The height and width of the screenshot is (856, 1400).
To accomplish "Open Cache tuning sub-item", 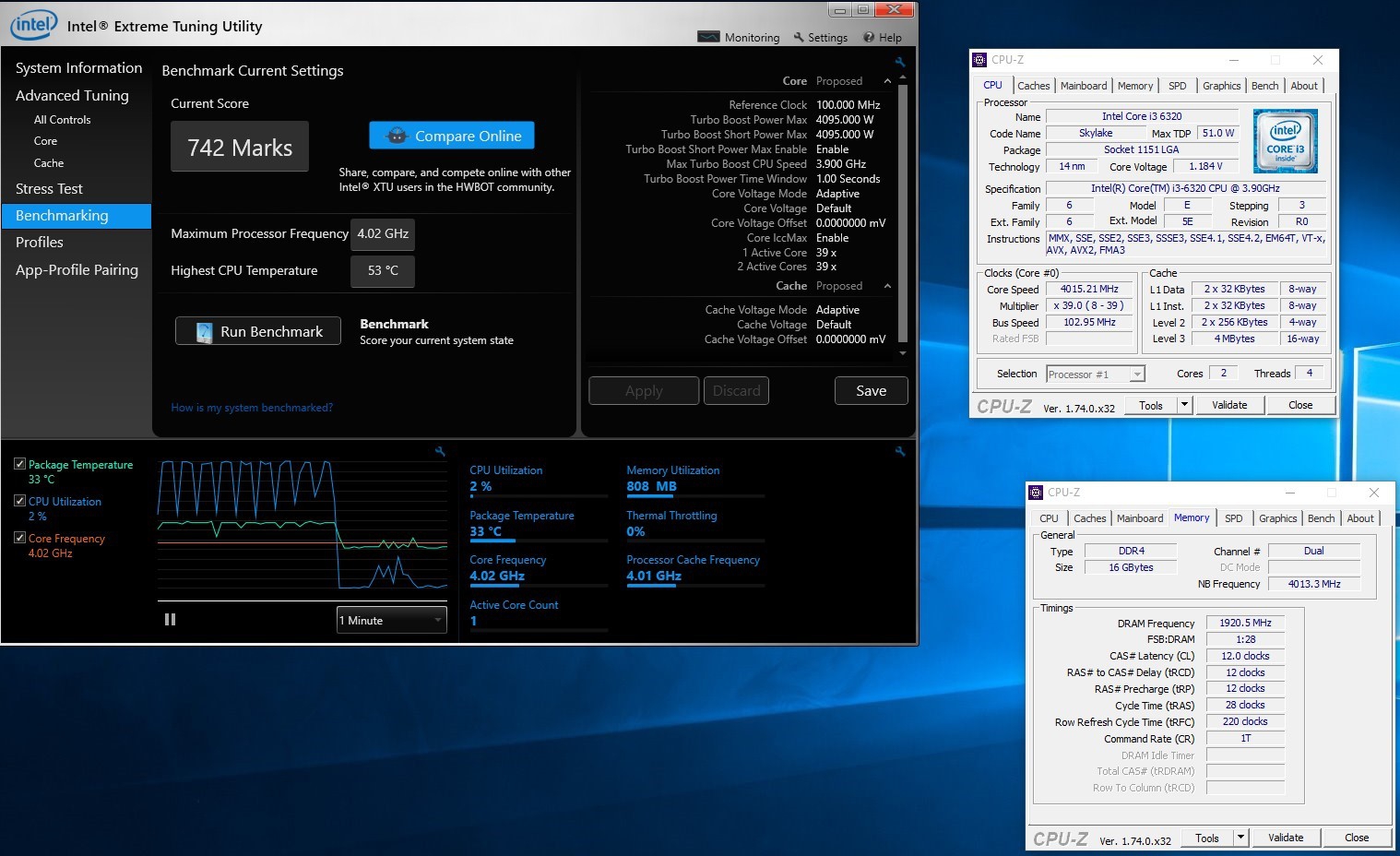I will tap(49, 163).
